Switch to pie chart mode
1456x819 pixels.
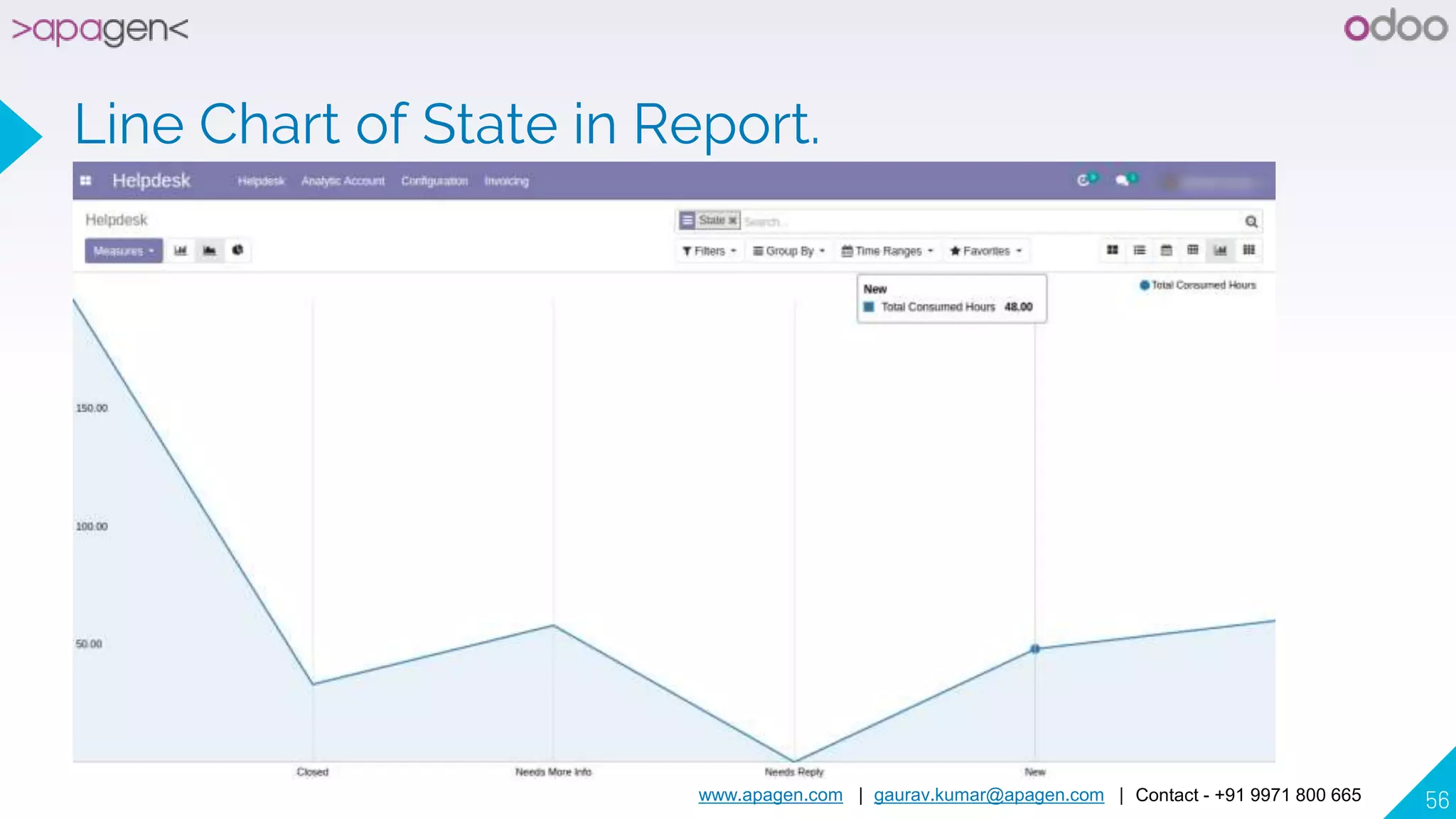238,250
